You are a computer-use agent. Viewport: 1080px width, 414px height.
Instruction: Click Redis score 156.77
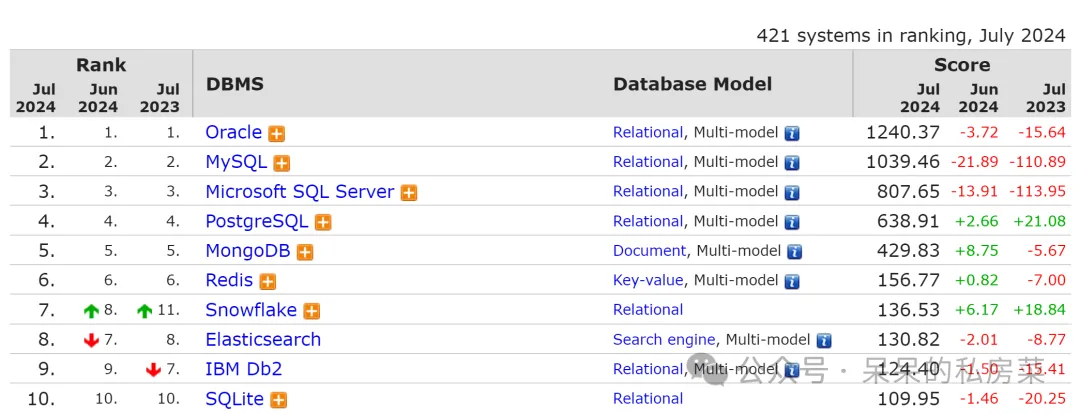[x=908, y=280]
